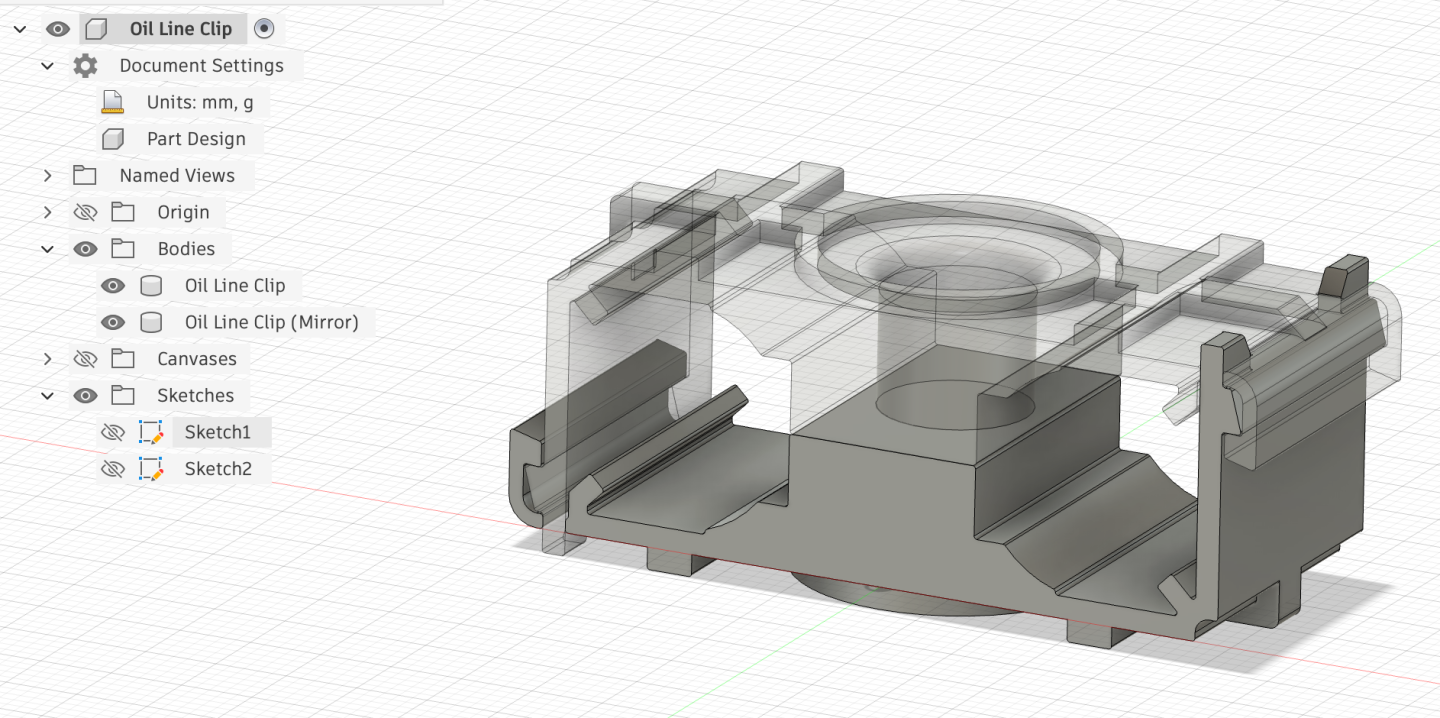Click the Canvases folder icon
The image size is (1440, 718).
[x=123, y=359]
